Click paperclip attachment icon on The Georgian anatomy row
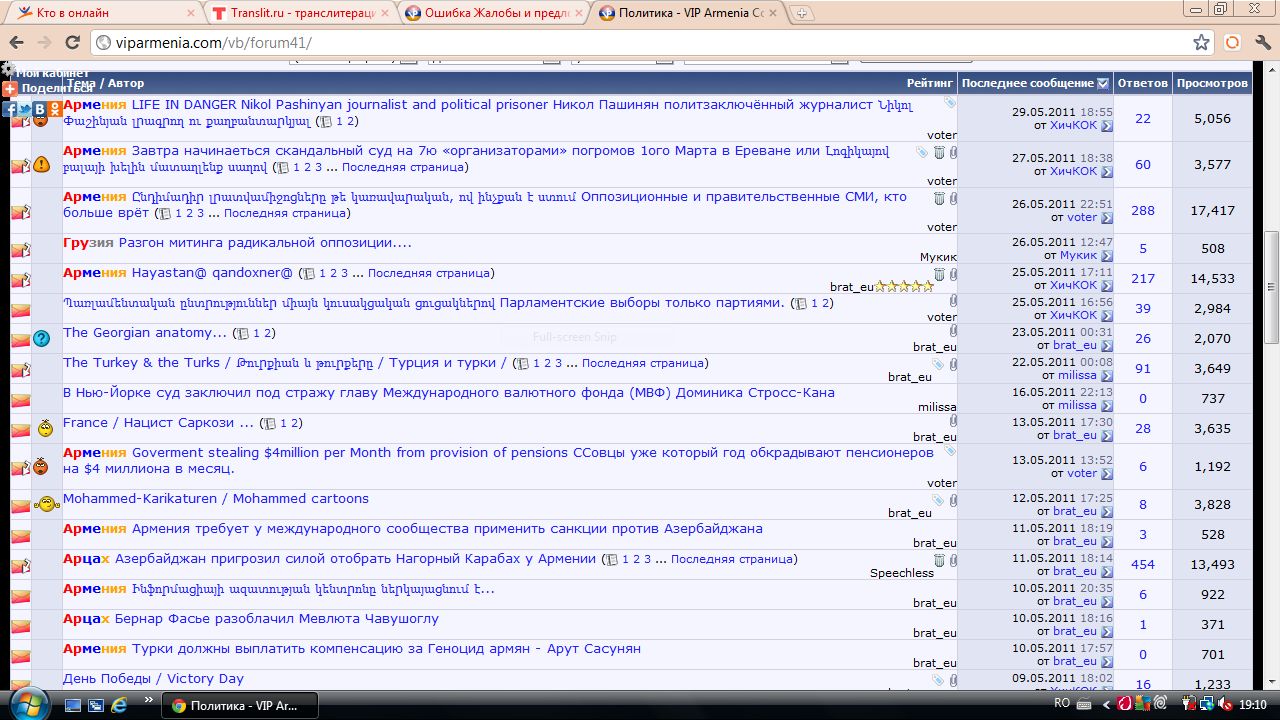1280x720 pixels. (x=953, y=331)
